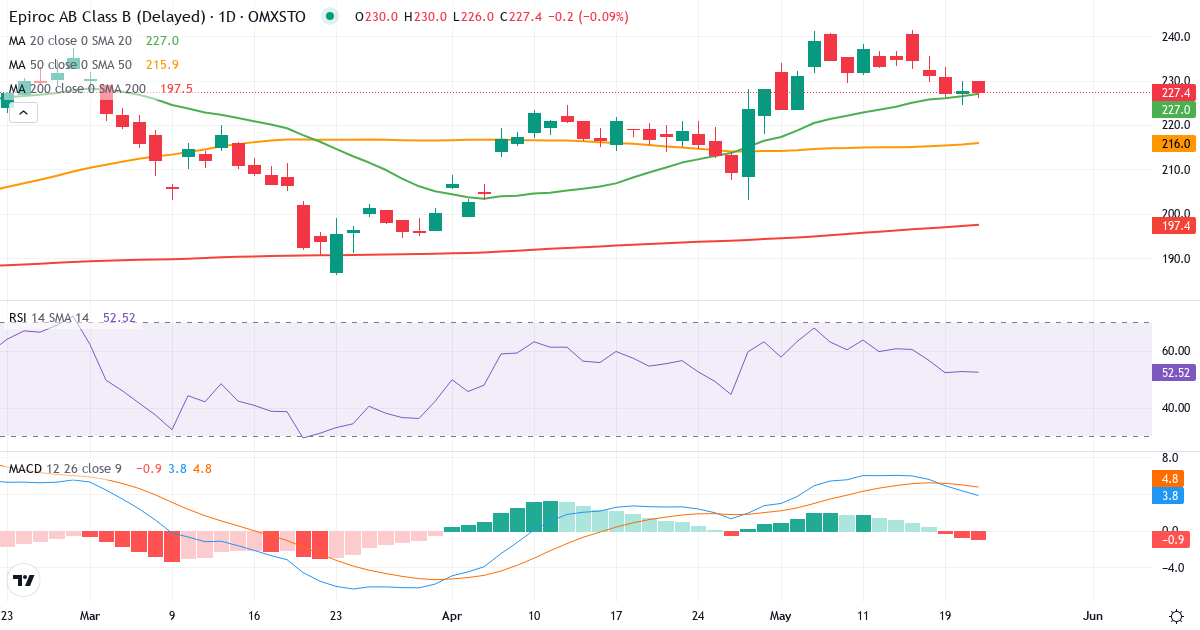This screenshot has width=1200, height=630.
Task: Click the red 197.4 price axis label
Action: (x=1172, y=226)
